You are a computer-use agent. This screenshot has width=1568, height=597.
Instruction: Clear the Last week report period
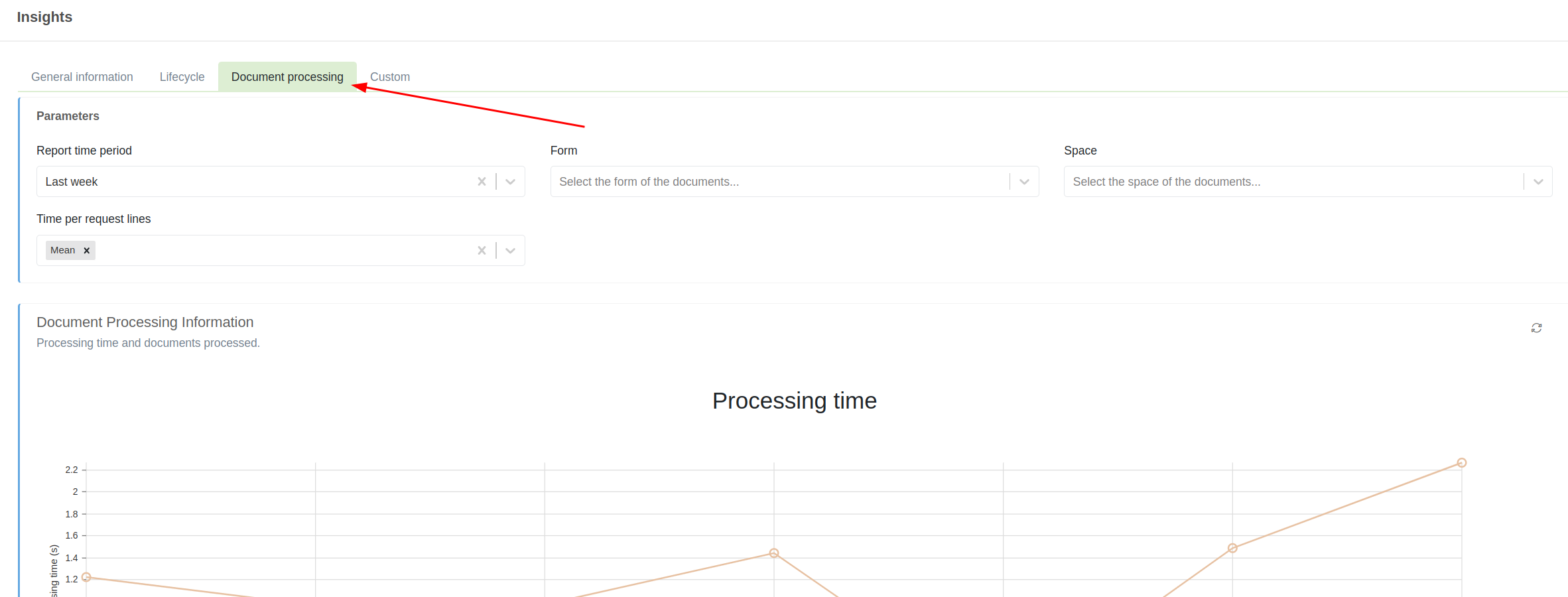482,182
